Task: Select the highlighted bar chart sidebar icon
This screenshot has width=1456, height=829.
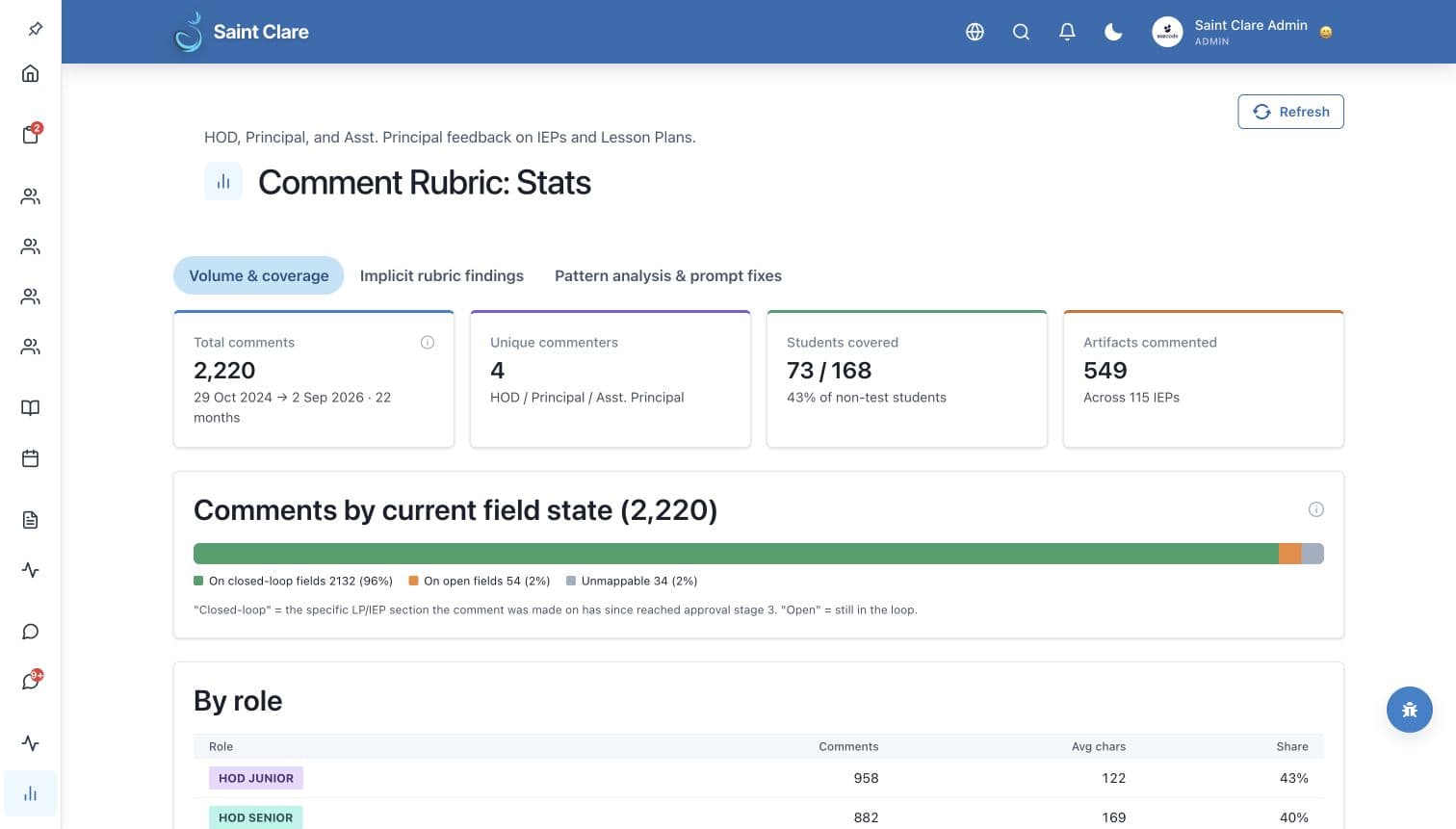Action: [31, 793]
